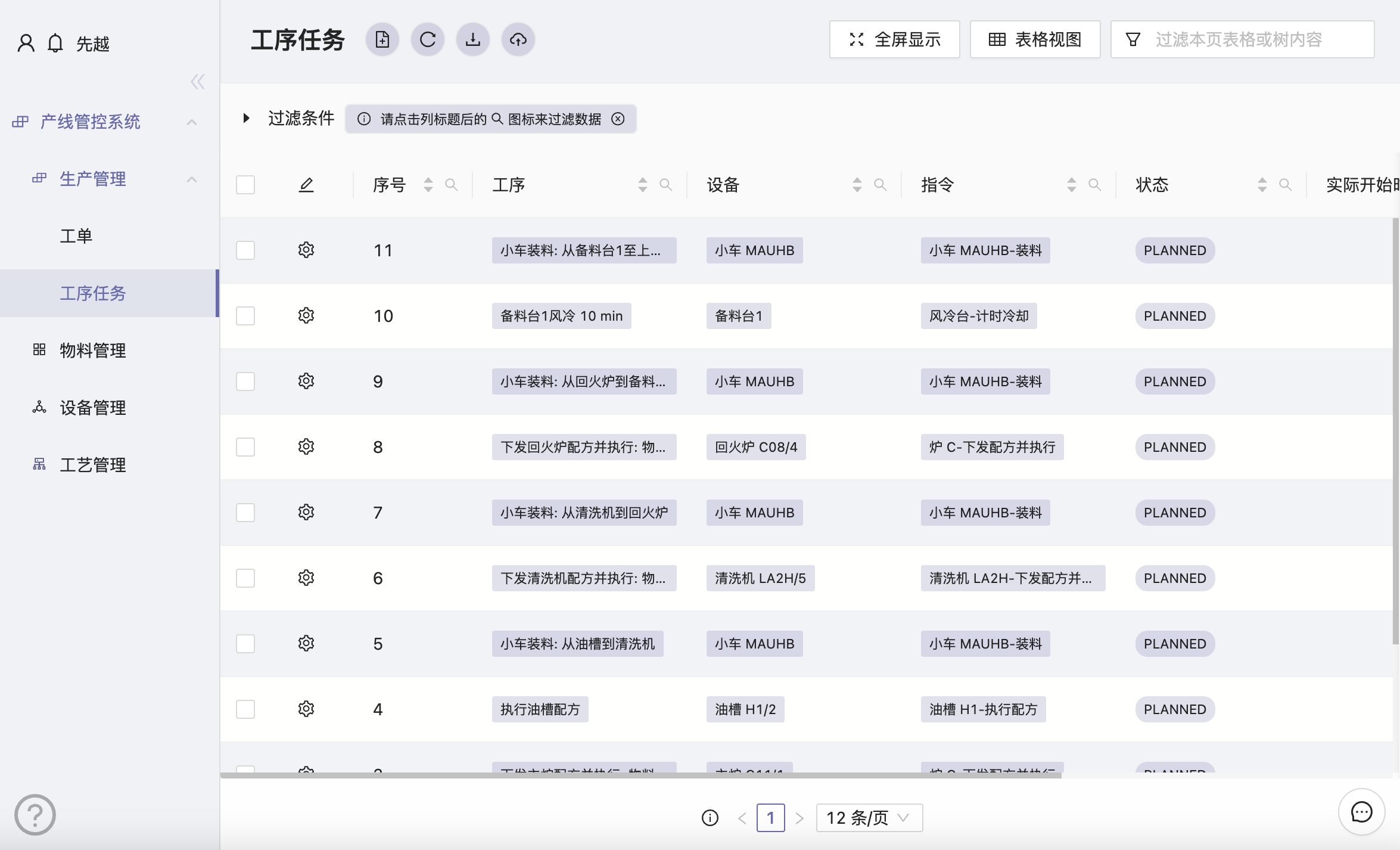Click the new document icon beside 工序任务
The width and height of the screenshot is (1400, 850).
coord(382,40)
